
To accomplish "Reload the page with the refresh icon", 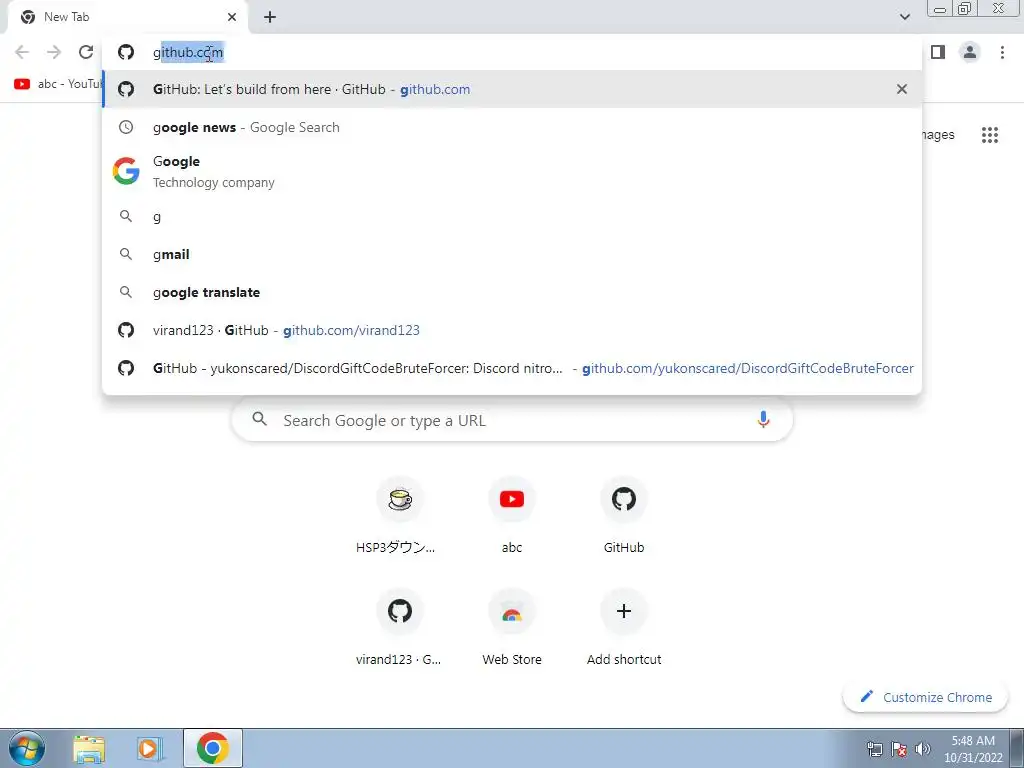I will click(x=86, y=52).
